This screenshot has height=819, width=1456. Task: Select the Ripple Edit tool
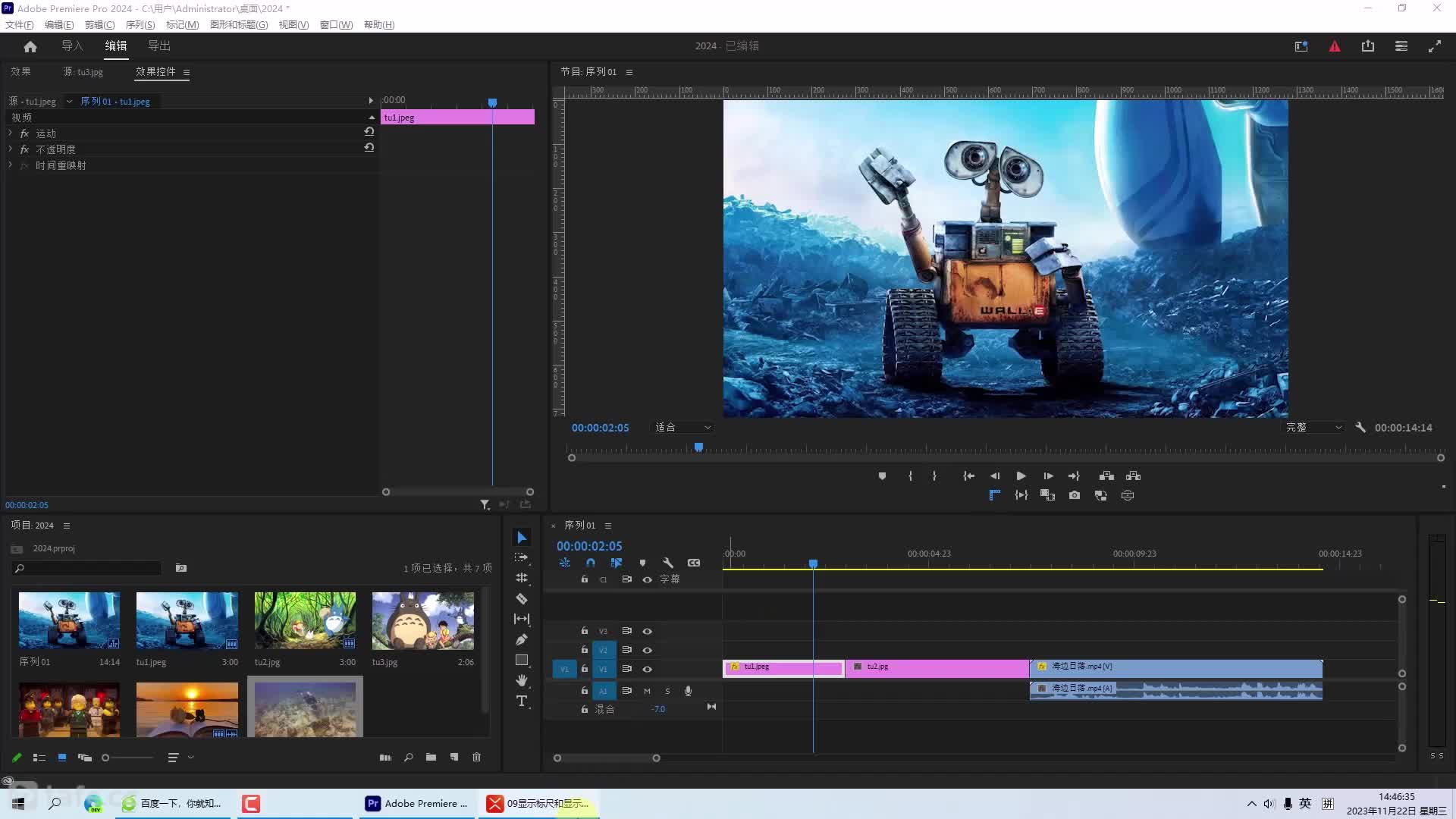[x=522, y=578]
